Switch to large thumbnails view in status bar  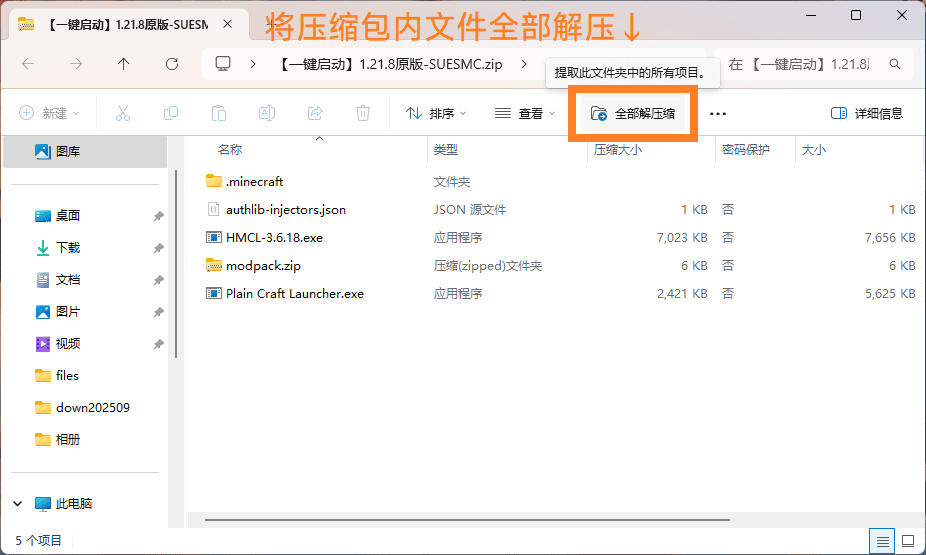point(908,542)
